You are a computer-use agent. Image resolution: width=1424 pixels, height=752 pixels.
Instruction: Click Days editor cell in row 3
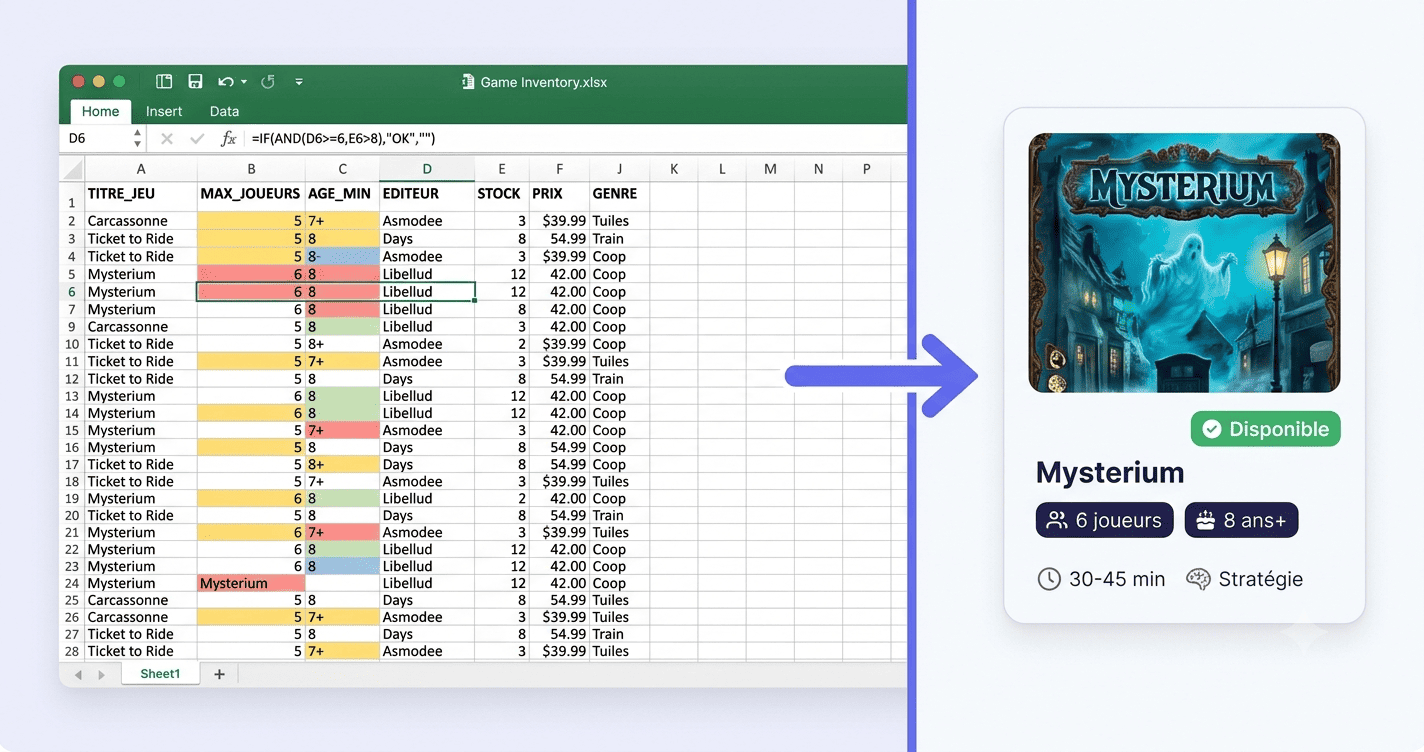point(427,239)
